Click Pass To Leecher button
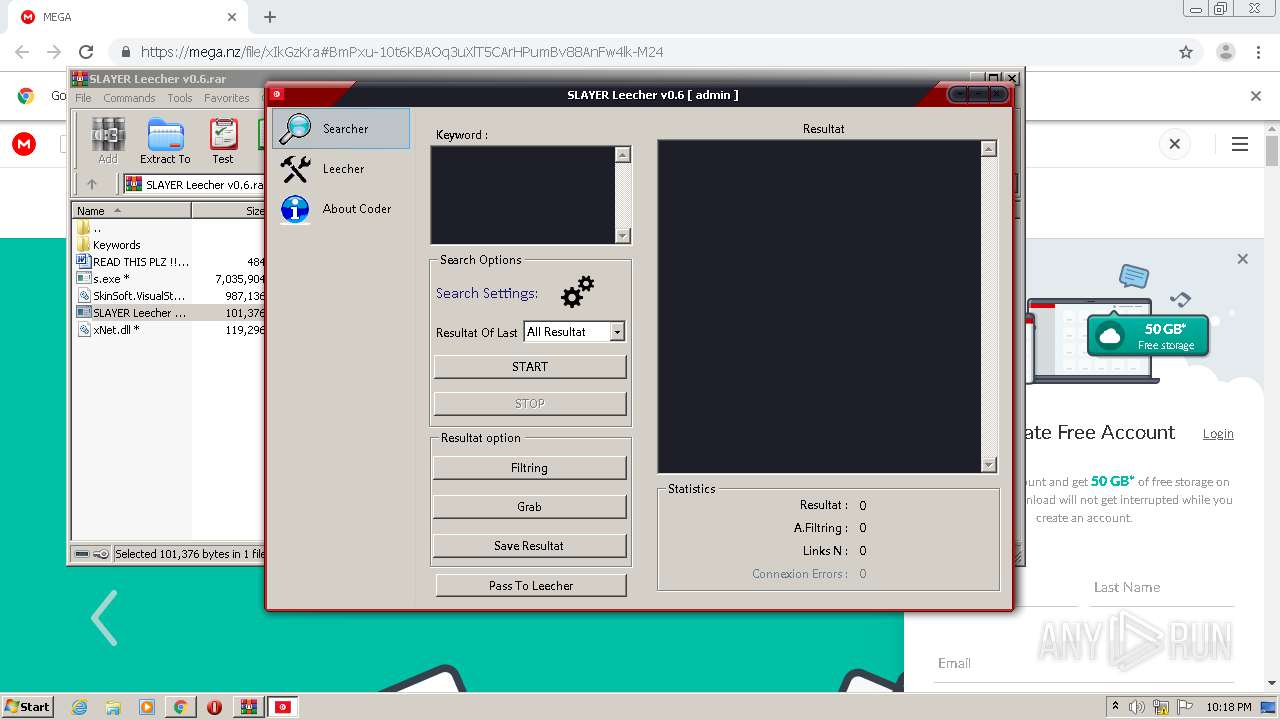The image size is (1280, 720). 531,586
